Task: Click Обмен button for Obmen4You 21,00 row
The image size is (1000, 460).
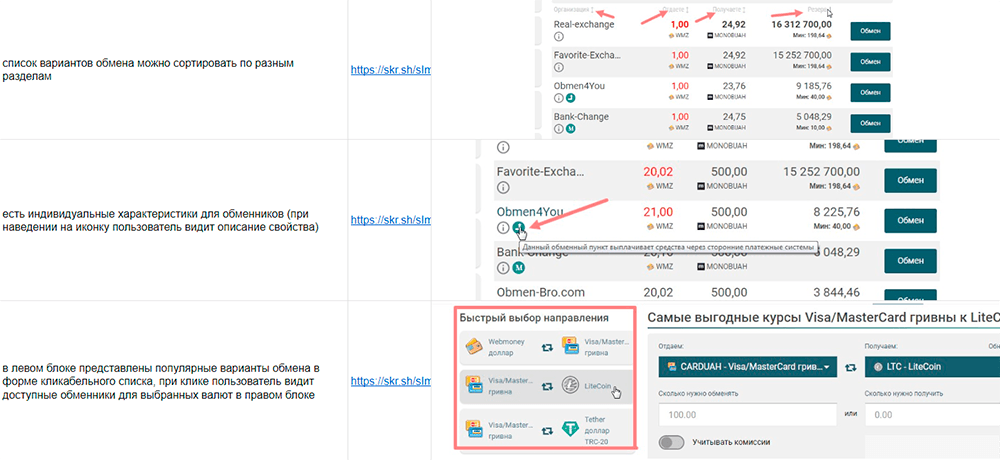Action: point(910,220)
